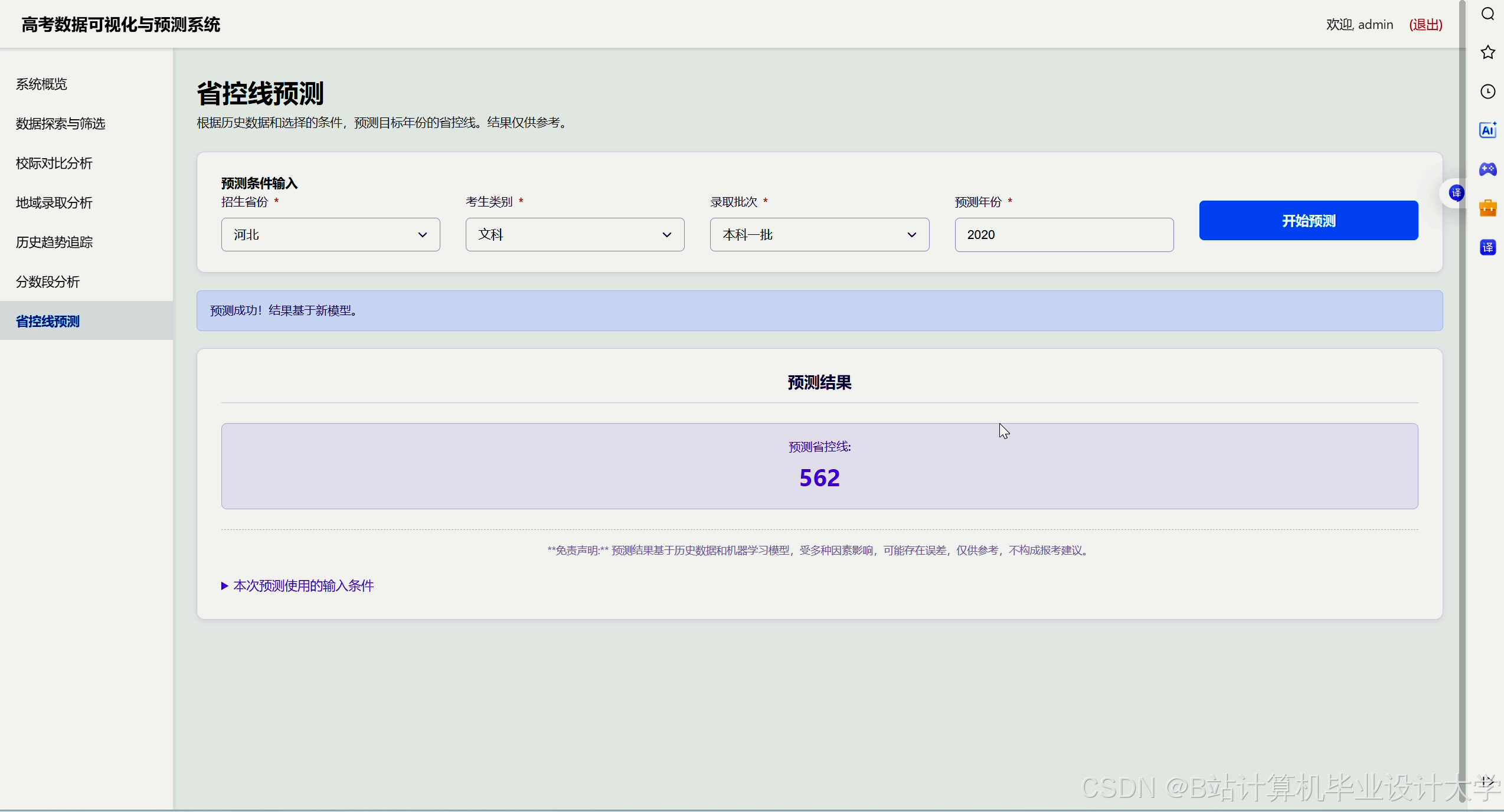Open the 录取批次 batch dropdown
1504x812 pixels.
(819, 234)
